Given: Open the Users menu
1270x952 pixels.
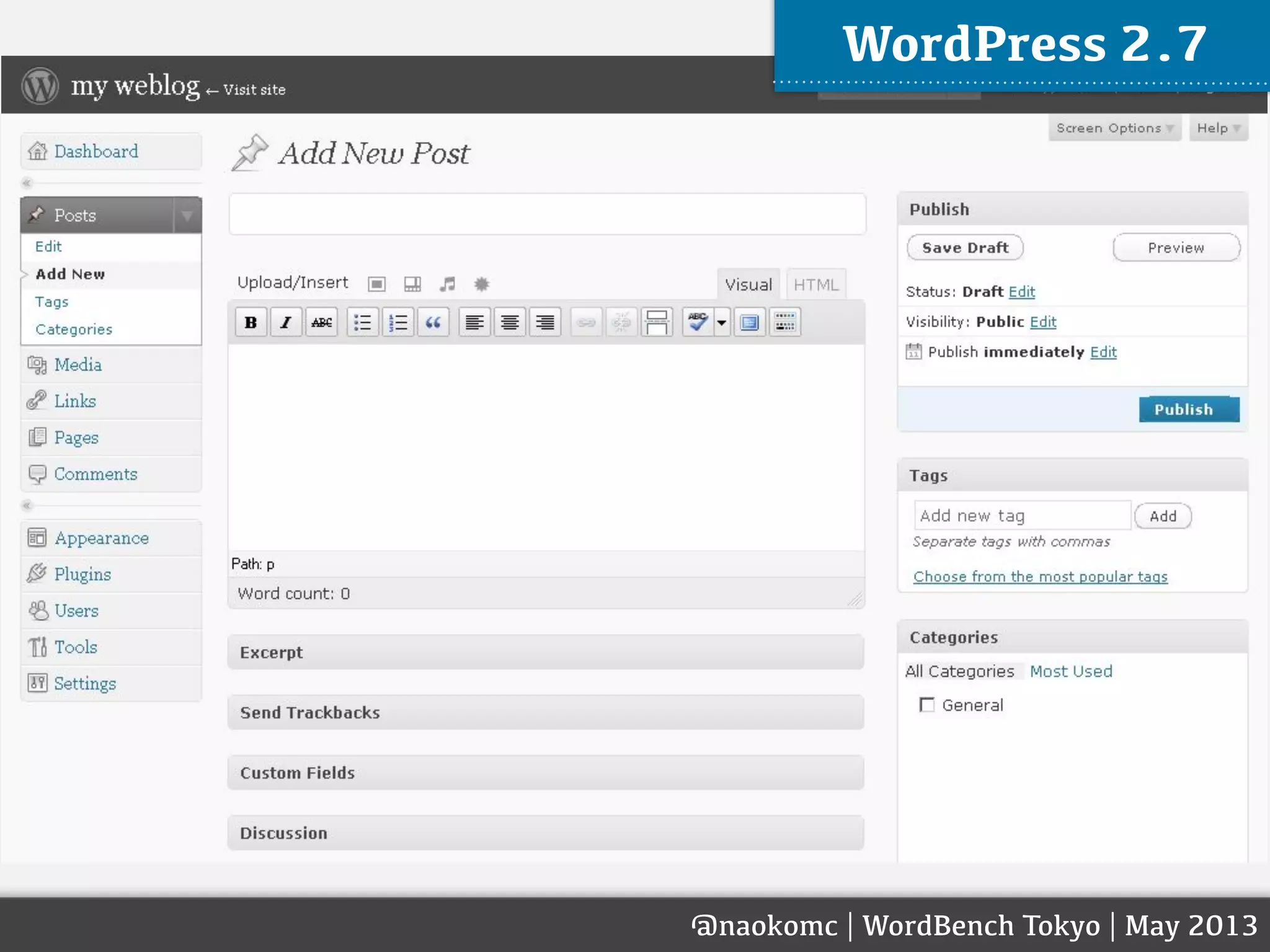Looking at the screenshot, I should point(111,610).
